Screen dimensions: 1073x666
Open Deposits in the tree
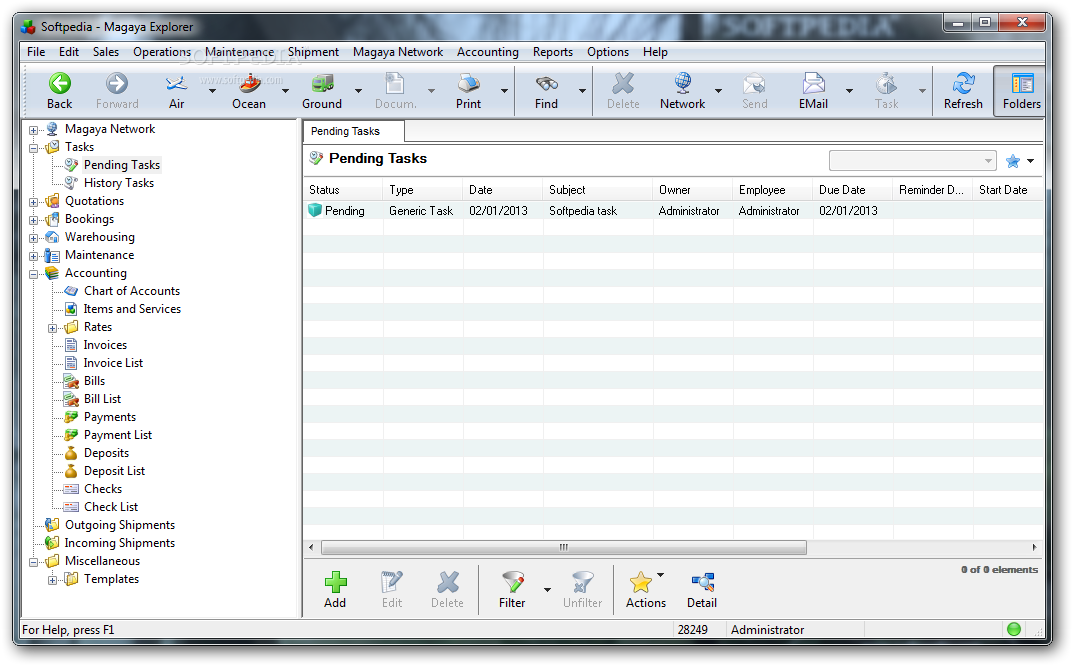[107, 453]
